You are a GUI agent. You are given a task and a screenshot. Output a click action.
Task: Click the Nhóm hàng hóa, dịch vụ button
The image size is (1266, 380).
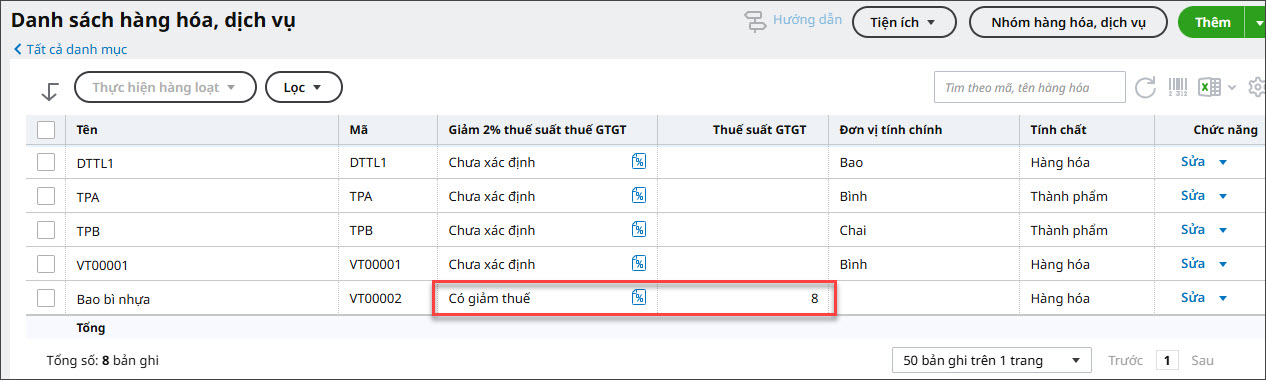click(x=1067, y=22)
